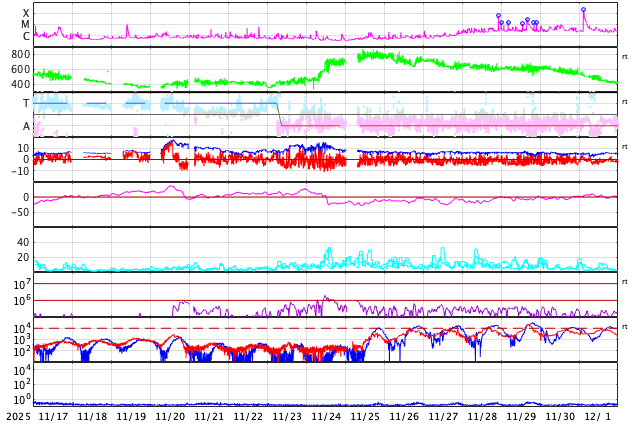Click the X flare class axis label

[x=26, y=14]
